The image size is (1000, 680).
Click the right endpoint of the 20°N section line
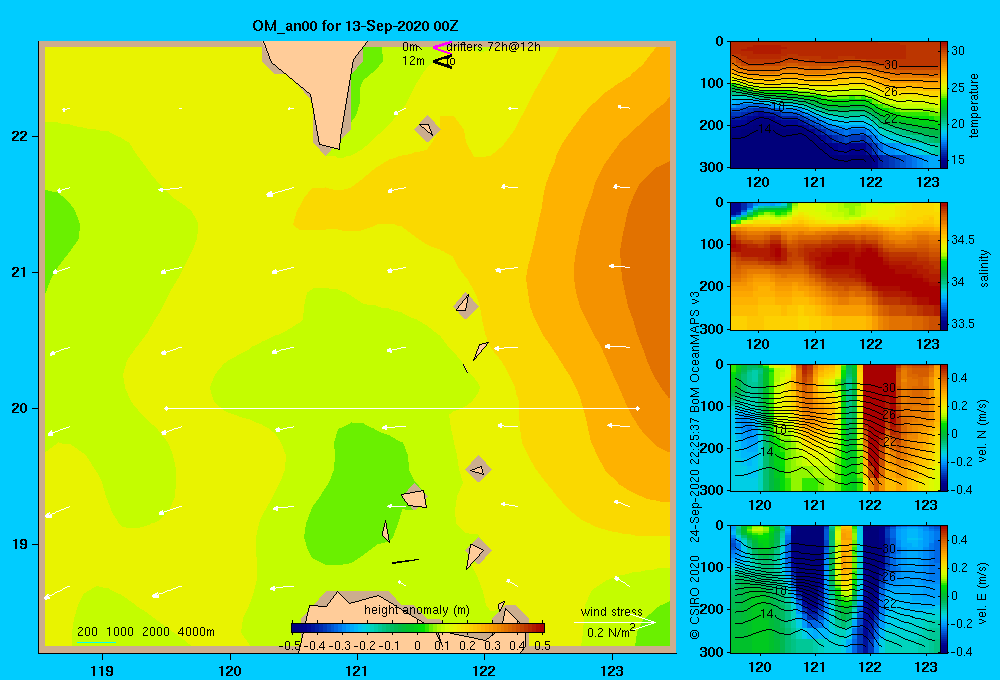[x=638, y=408]
